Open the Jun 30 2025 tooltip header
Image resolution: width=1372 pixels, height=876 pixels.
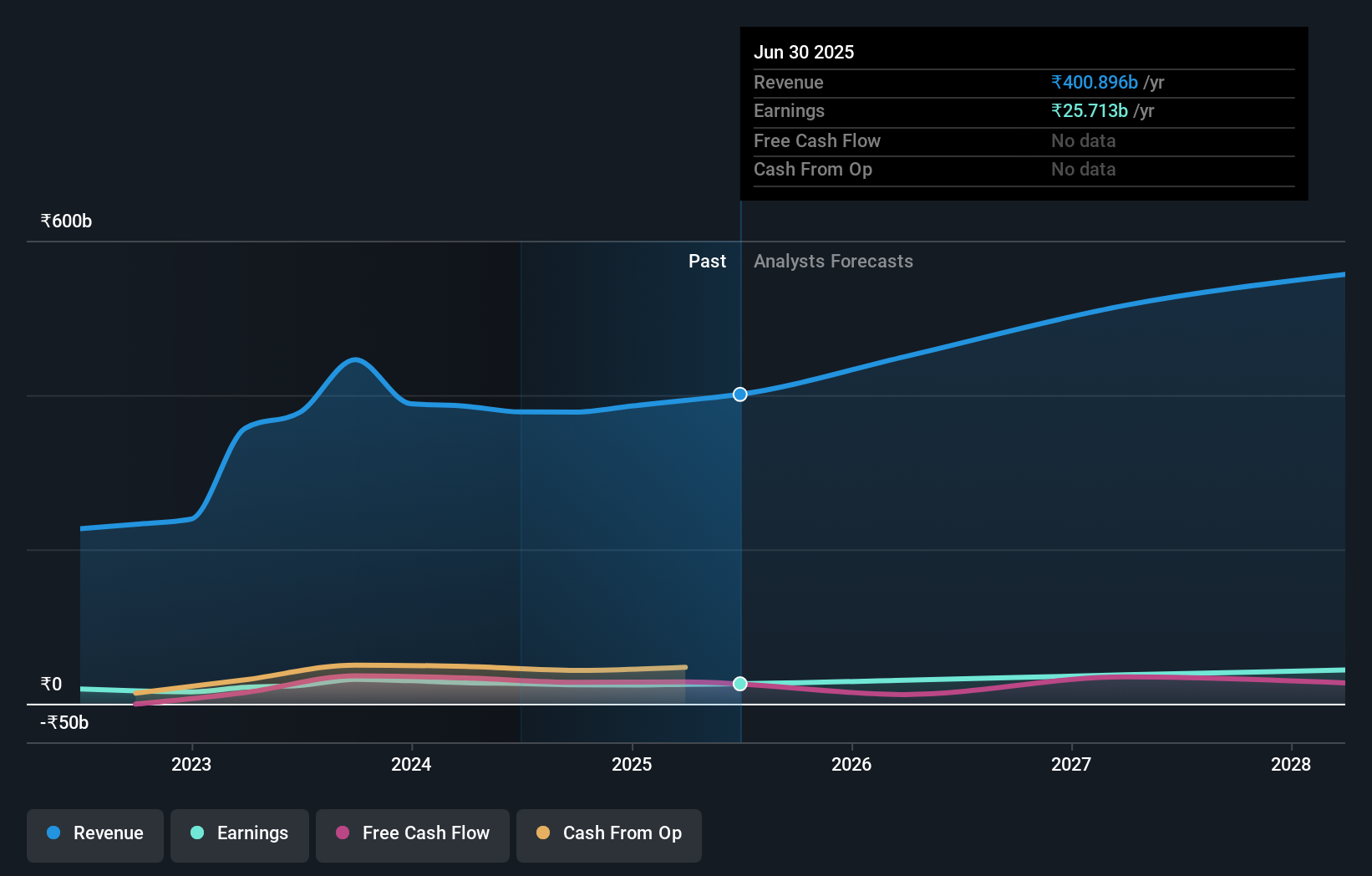pos(804,51)
